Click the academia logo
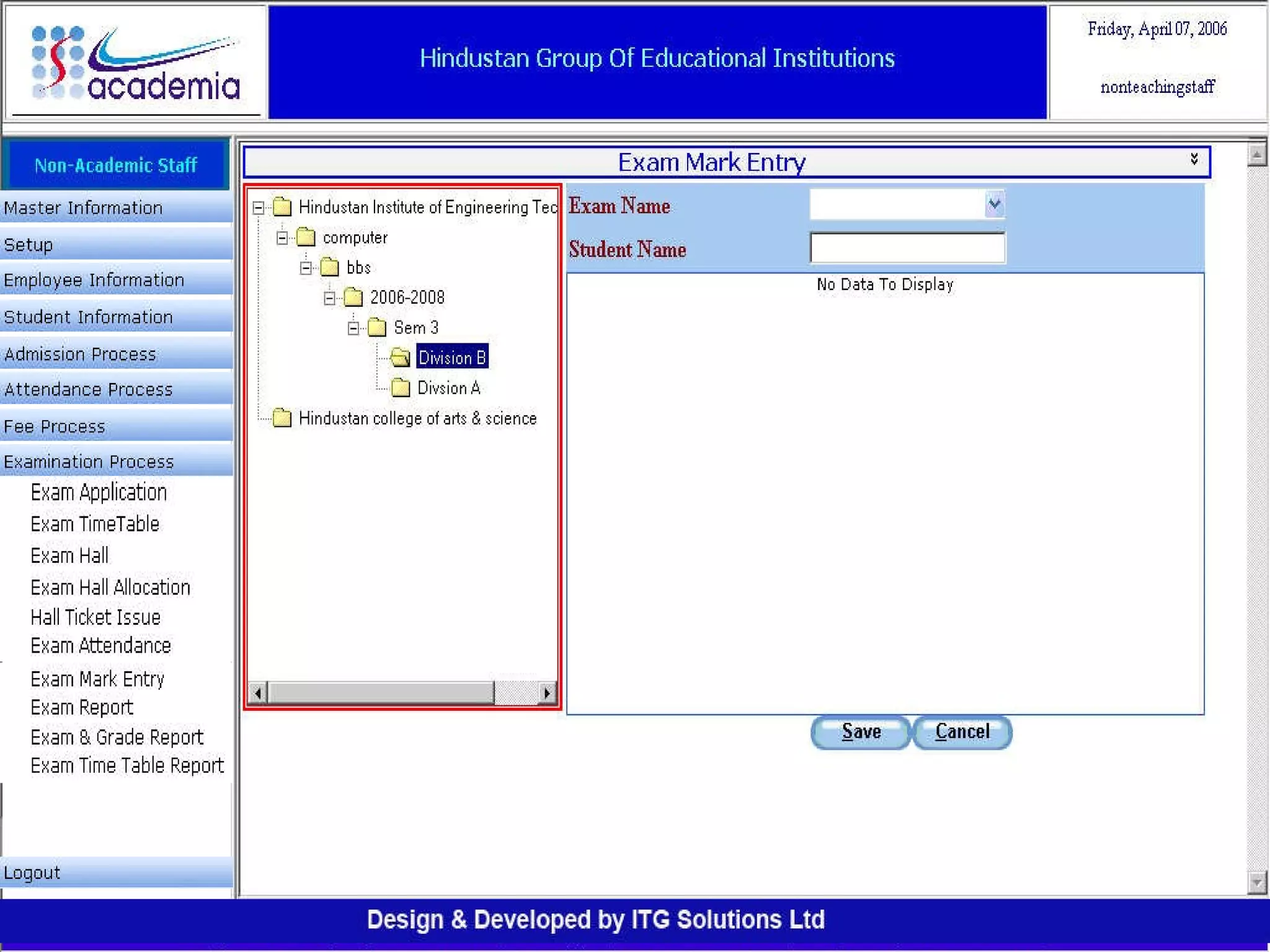 click(135, 64)
